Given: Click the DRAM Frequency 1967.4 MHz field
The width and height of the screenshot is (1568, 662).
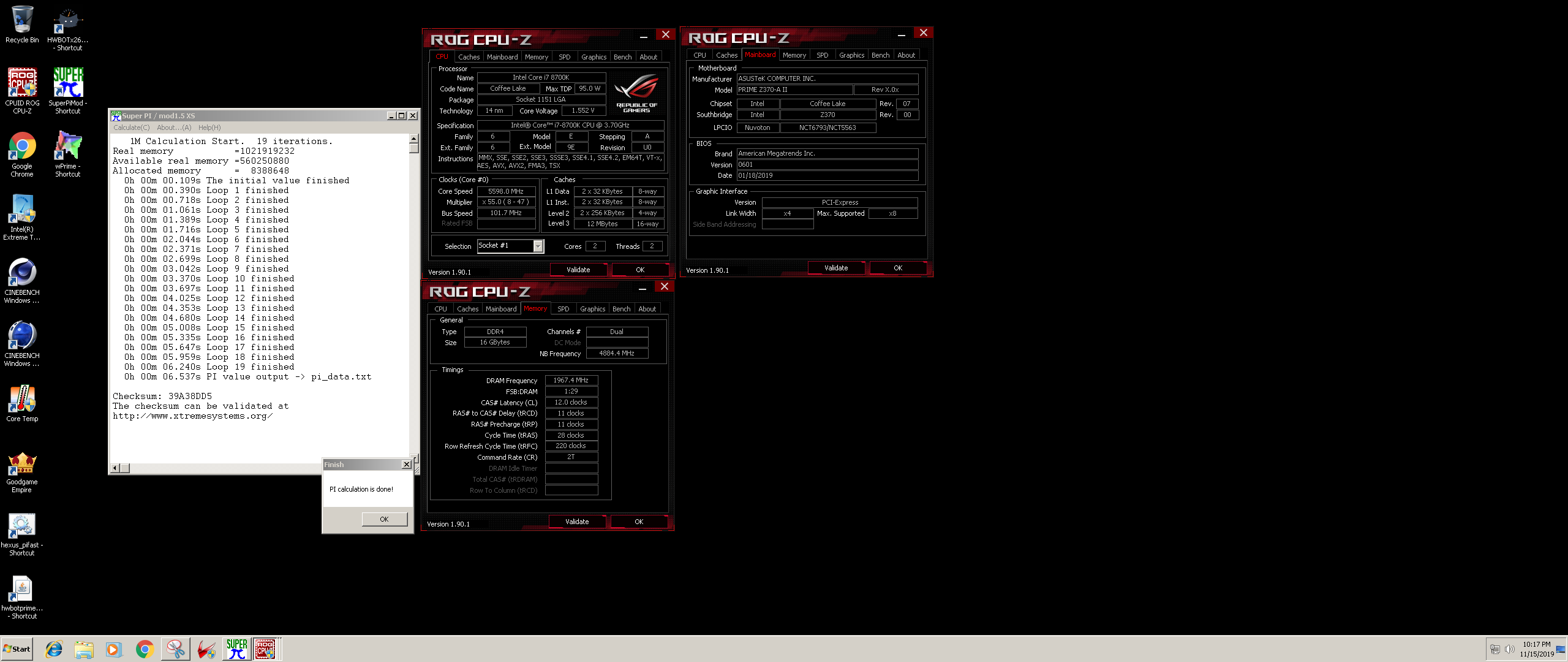Looking at the screenshot, I should (571, 380).
